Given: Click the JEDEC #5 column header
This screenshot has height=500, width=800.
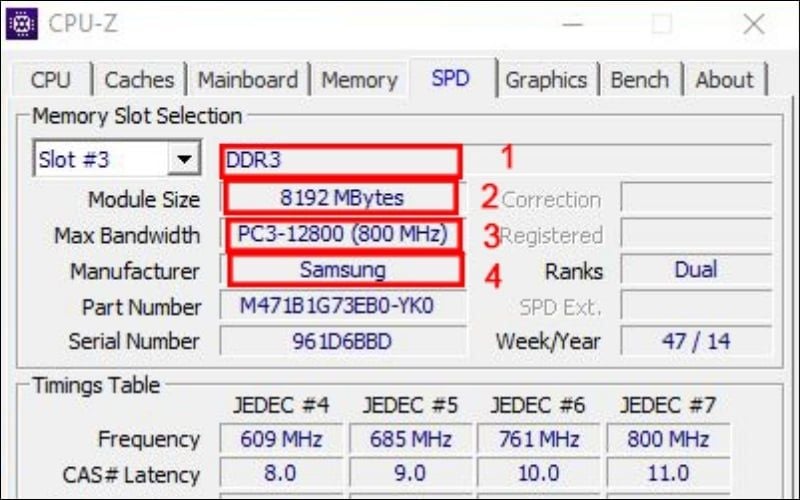Looking at the screenshot, I should (411, 406).
